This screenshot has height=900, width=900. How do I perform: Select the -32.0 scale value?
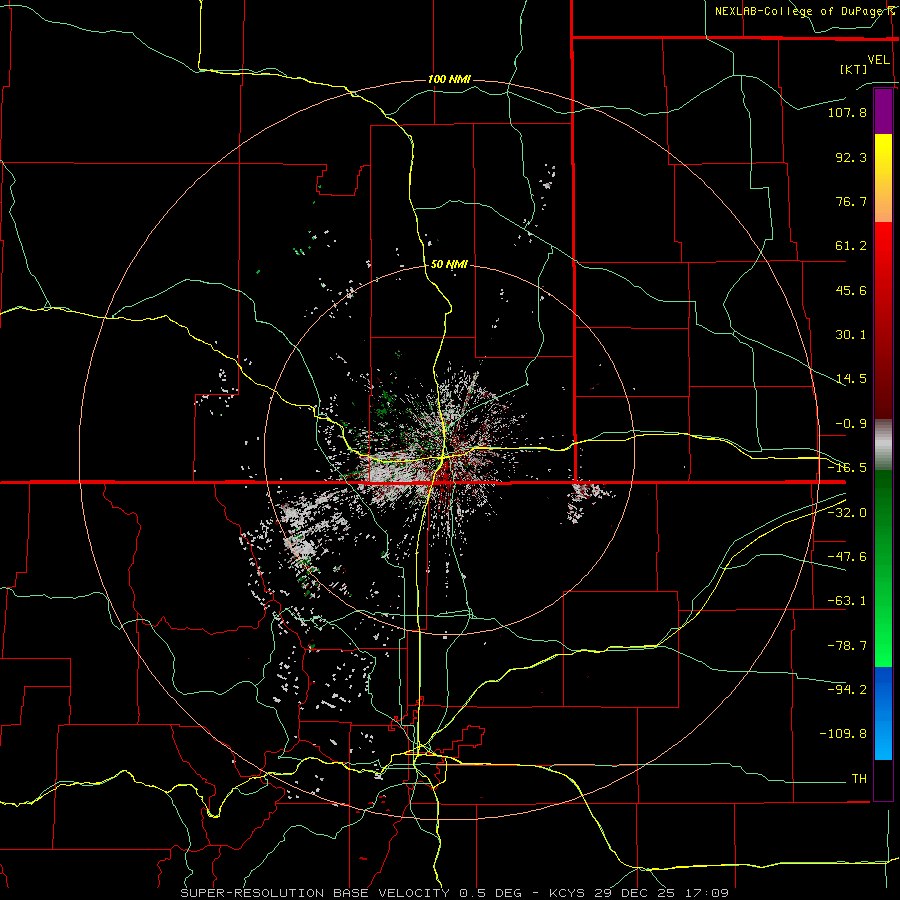tap(847, 513)
